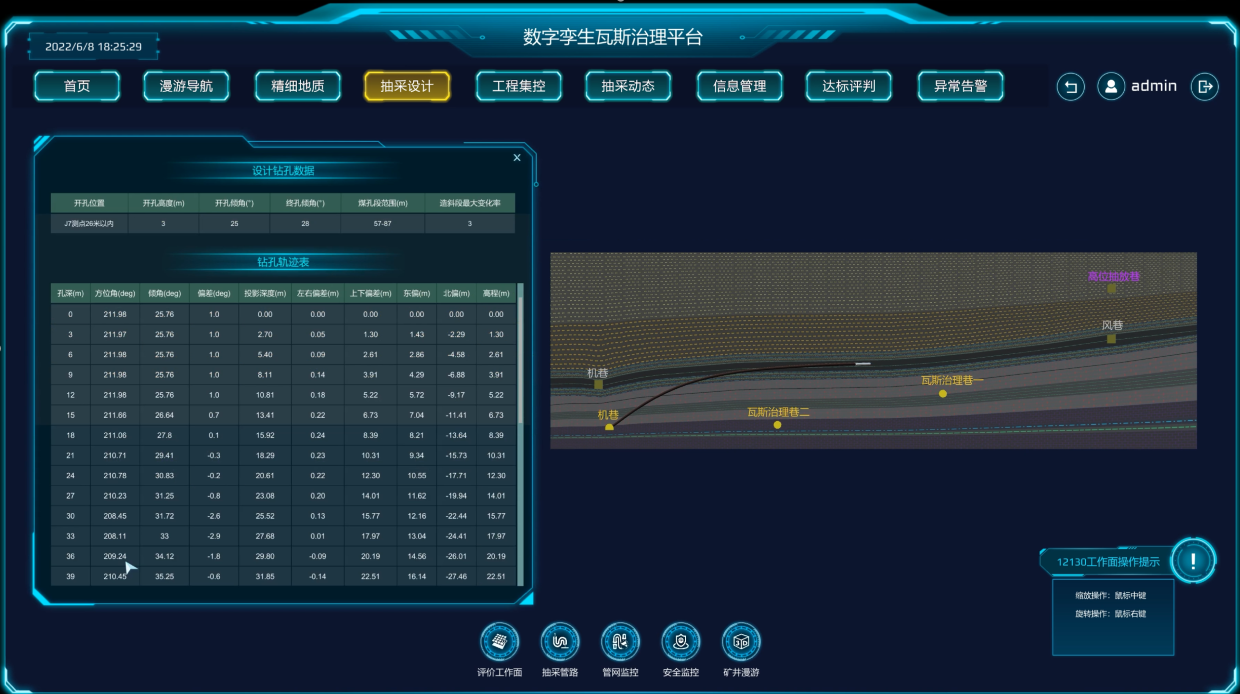Select the 高位抽放巷 marker in the view
Screen dimensions: 1240x694
[x=1111, y=288]
